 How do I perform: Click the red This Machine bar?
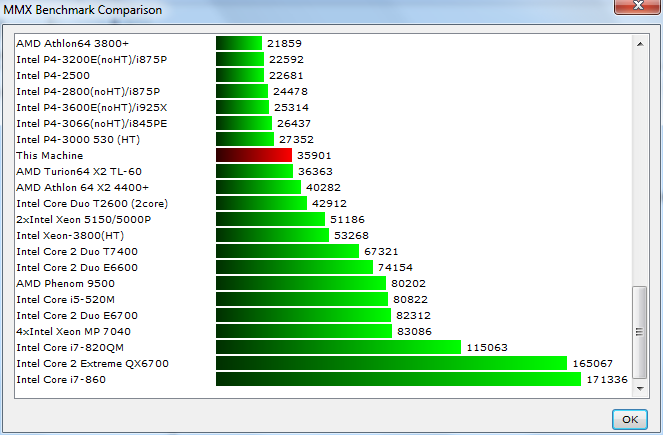254,155
